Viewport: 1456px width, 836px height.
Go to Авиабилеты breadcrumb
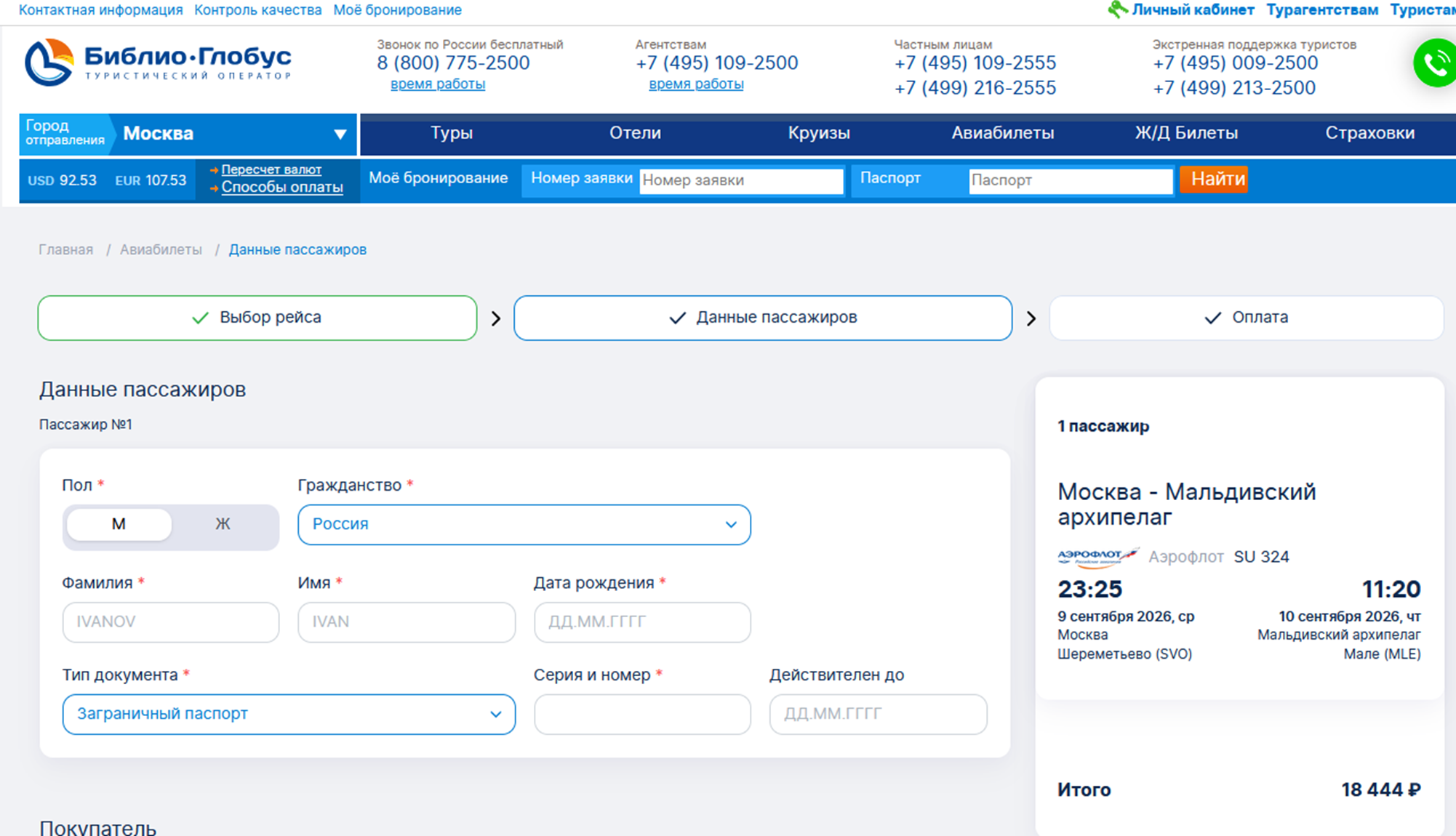161,249
